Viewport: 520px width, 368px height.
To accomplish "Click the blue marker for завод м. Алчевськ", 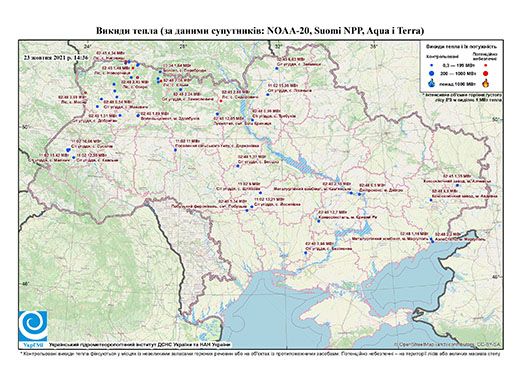I will 457,185.
